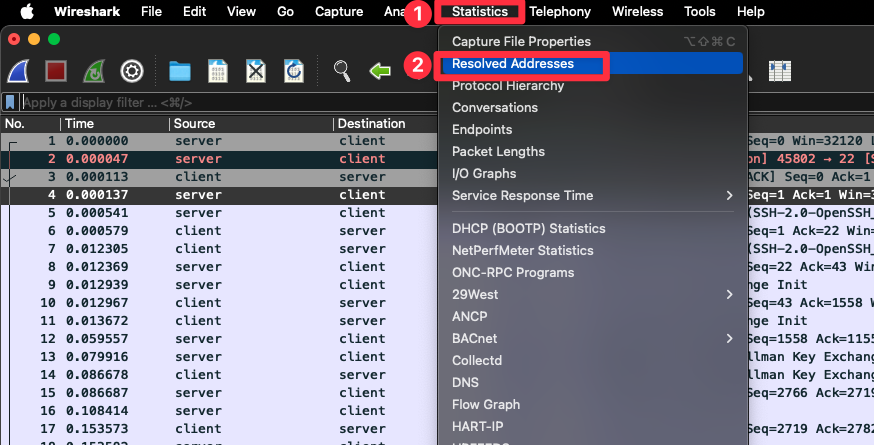Restart the current capture with green fin icon
This screenshot has width=874, height=445.
click(x=94, y=71)
